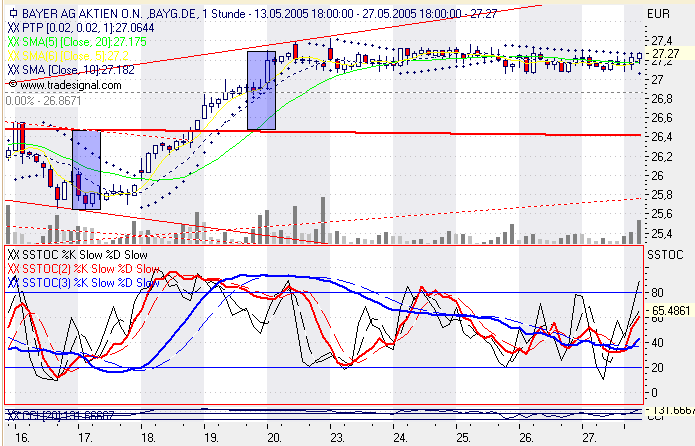695x446 pixels.
Task: Click the blue legend icon beside SSTOC(3)
Action: [14, 282]
